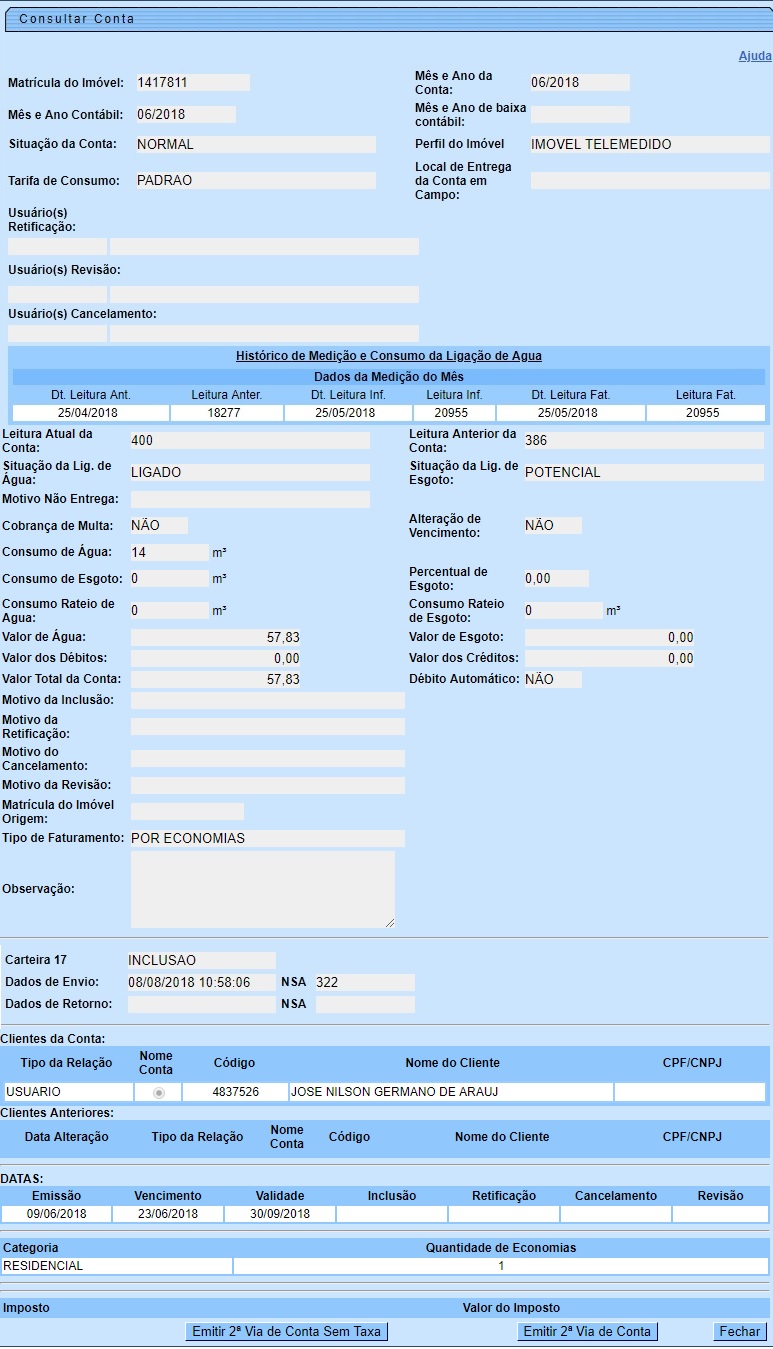773x1349 pixels.
Task: Click the Vencimento date cell 23/06/2018
Action: tap(167, 1214)
